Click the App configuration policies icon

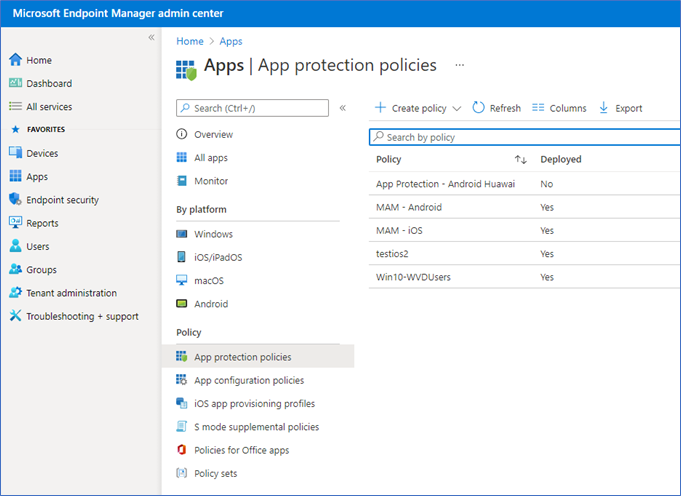coord(182,380)
